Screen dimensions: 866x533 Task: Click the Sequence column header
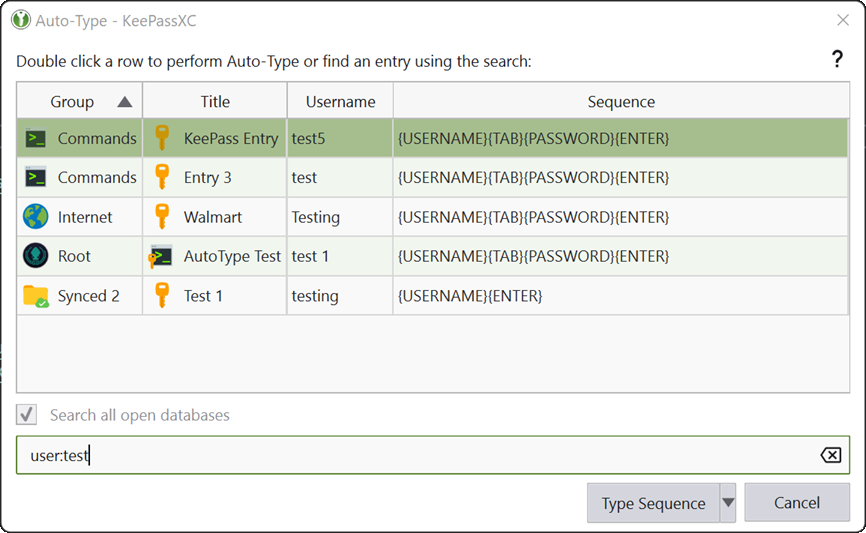pyautogui.click(x=621, y=102)
